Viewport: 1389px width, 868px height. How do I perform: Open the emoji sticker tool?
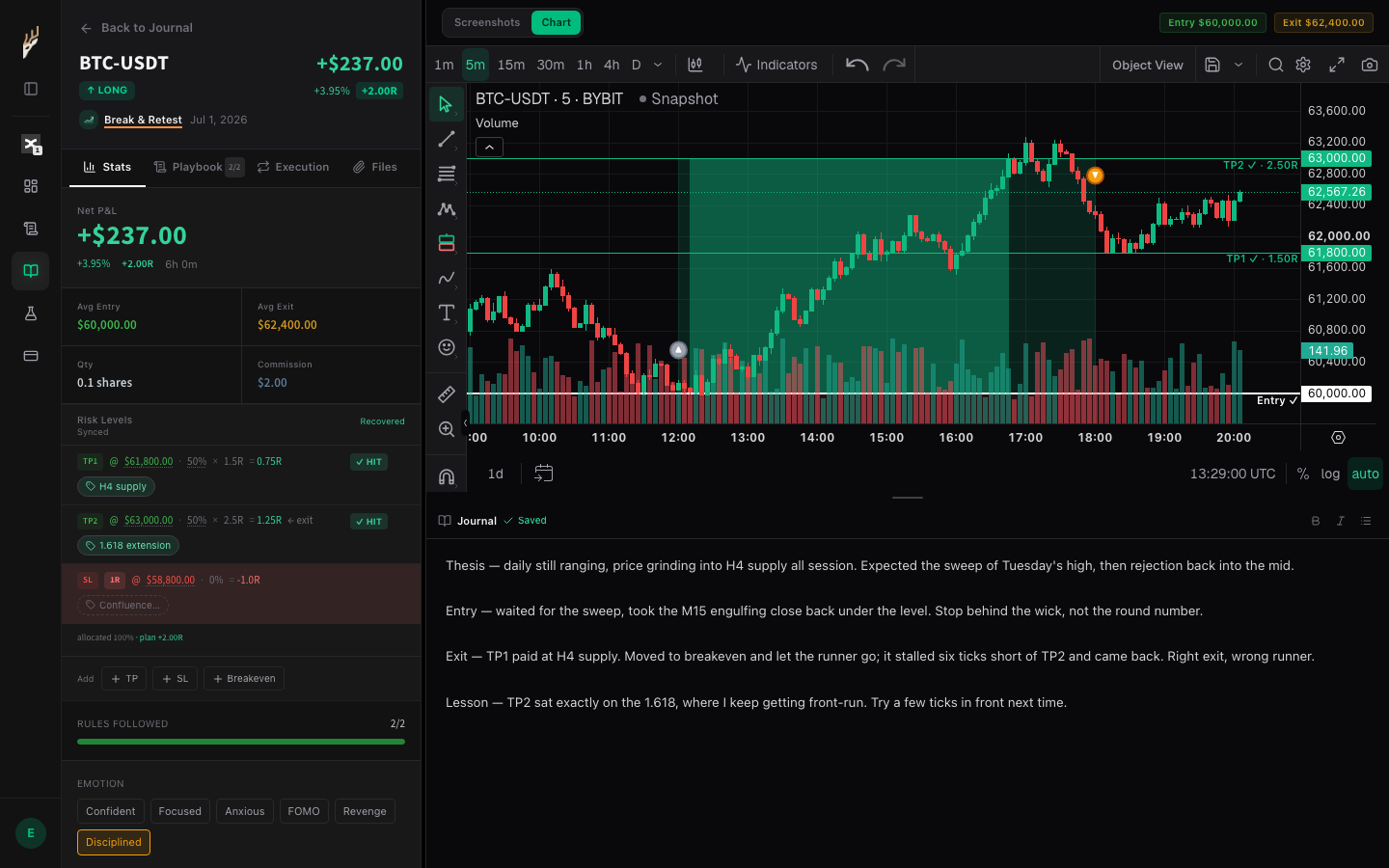click(447, 347)
